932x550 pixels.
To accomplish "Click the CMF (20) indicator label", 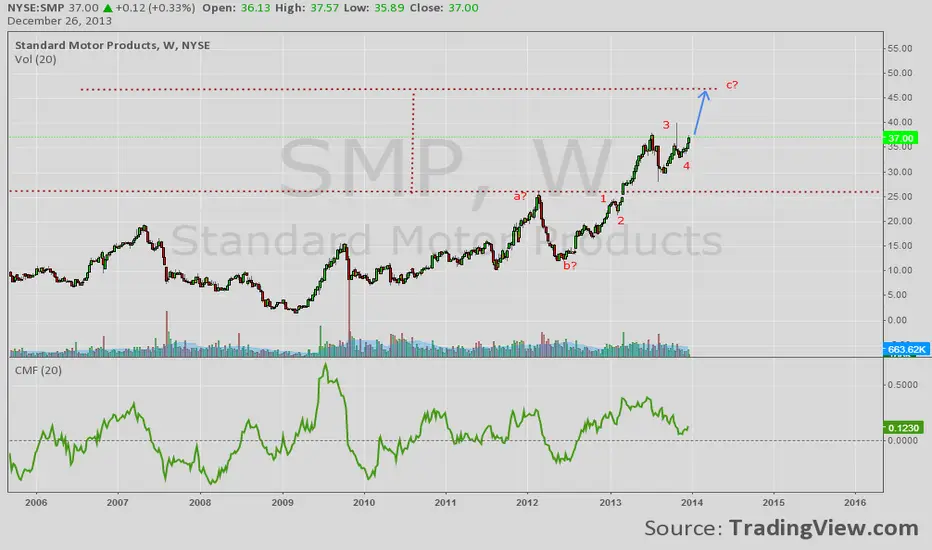I will pyautogui.click(x=38, y=370).
